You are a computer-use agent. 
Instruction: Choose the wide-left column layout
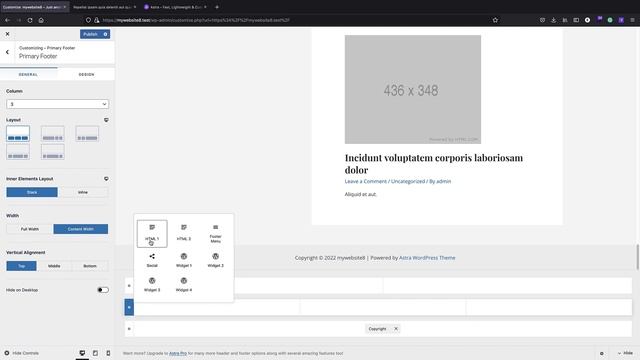[53, 134]
